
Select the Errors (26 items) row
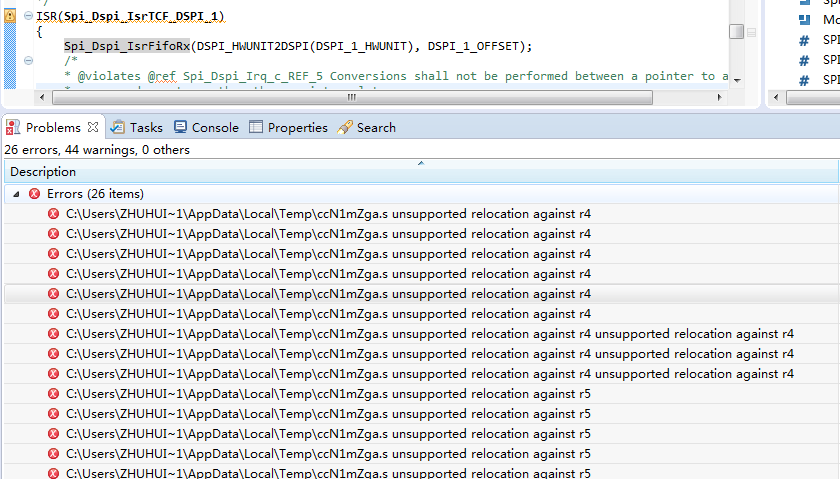[x=422, y=194]
